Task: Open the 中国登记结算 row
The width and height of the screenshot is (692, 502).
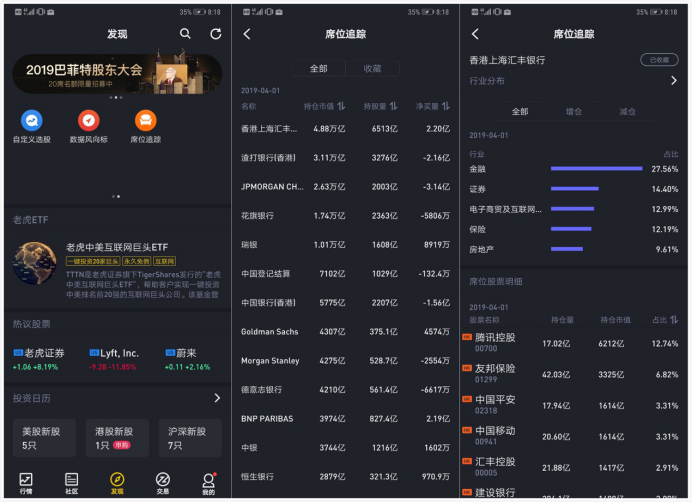Action: (345, 274)
